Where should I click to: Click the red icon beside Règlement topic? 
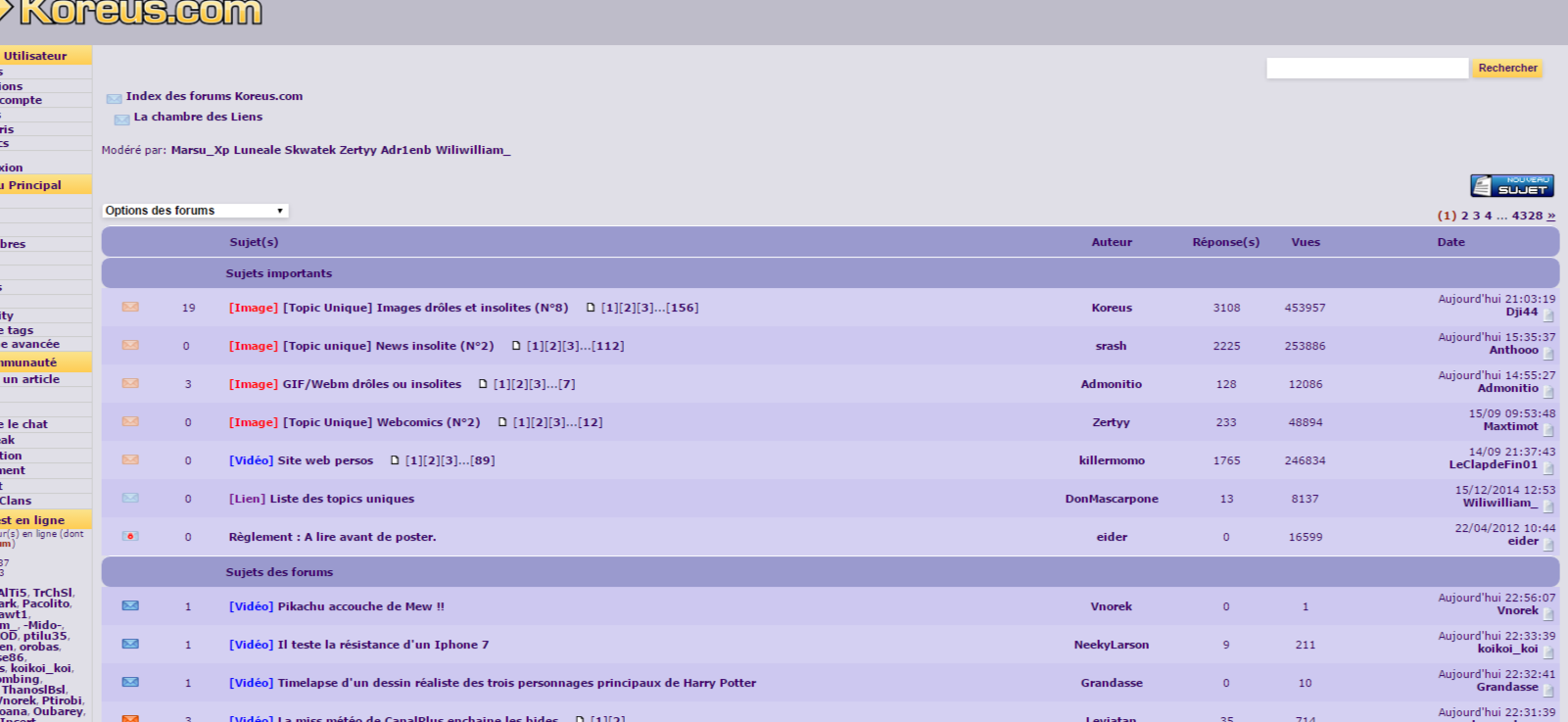(130, 536)
